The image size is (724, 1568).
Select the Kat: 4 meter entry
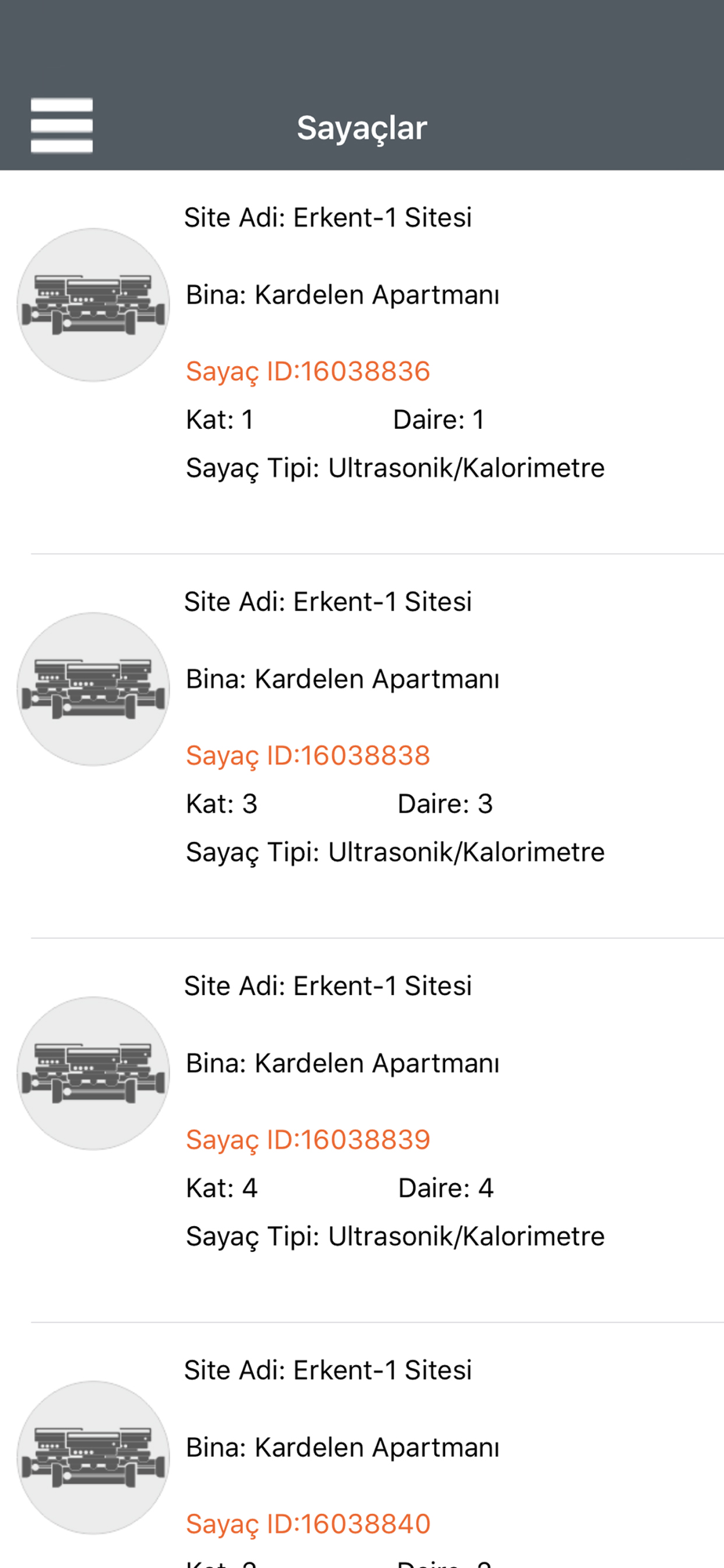(x=222, y=1188)
